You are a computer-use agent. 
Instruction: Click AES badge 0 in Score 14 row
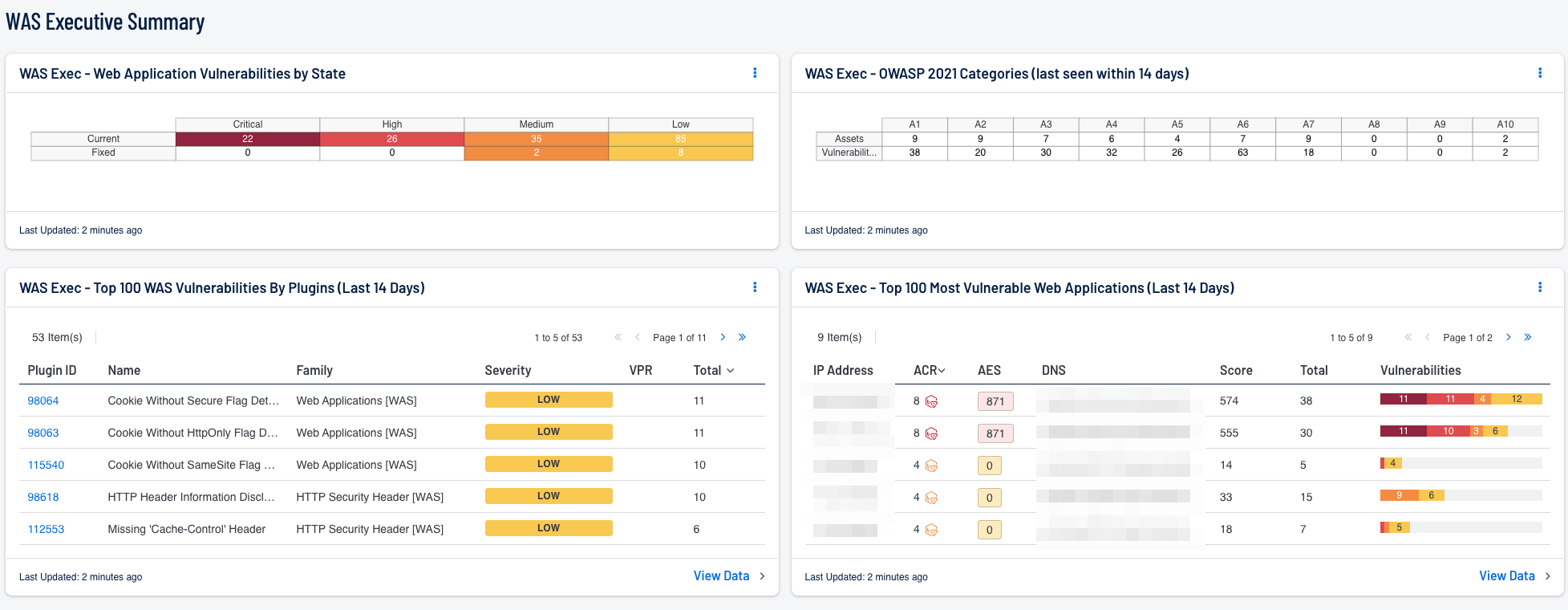[x=989, y=466]
